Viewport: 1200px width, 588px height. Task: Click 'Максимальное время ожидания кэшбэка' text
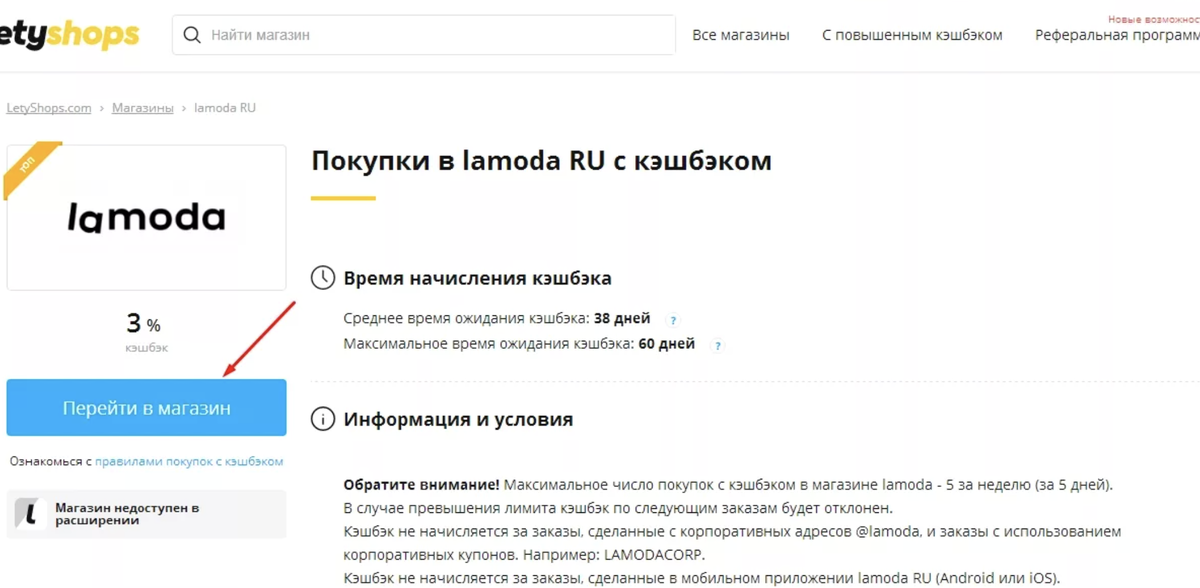488,344
